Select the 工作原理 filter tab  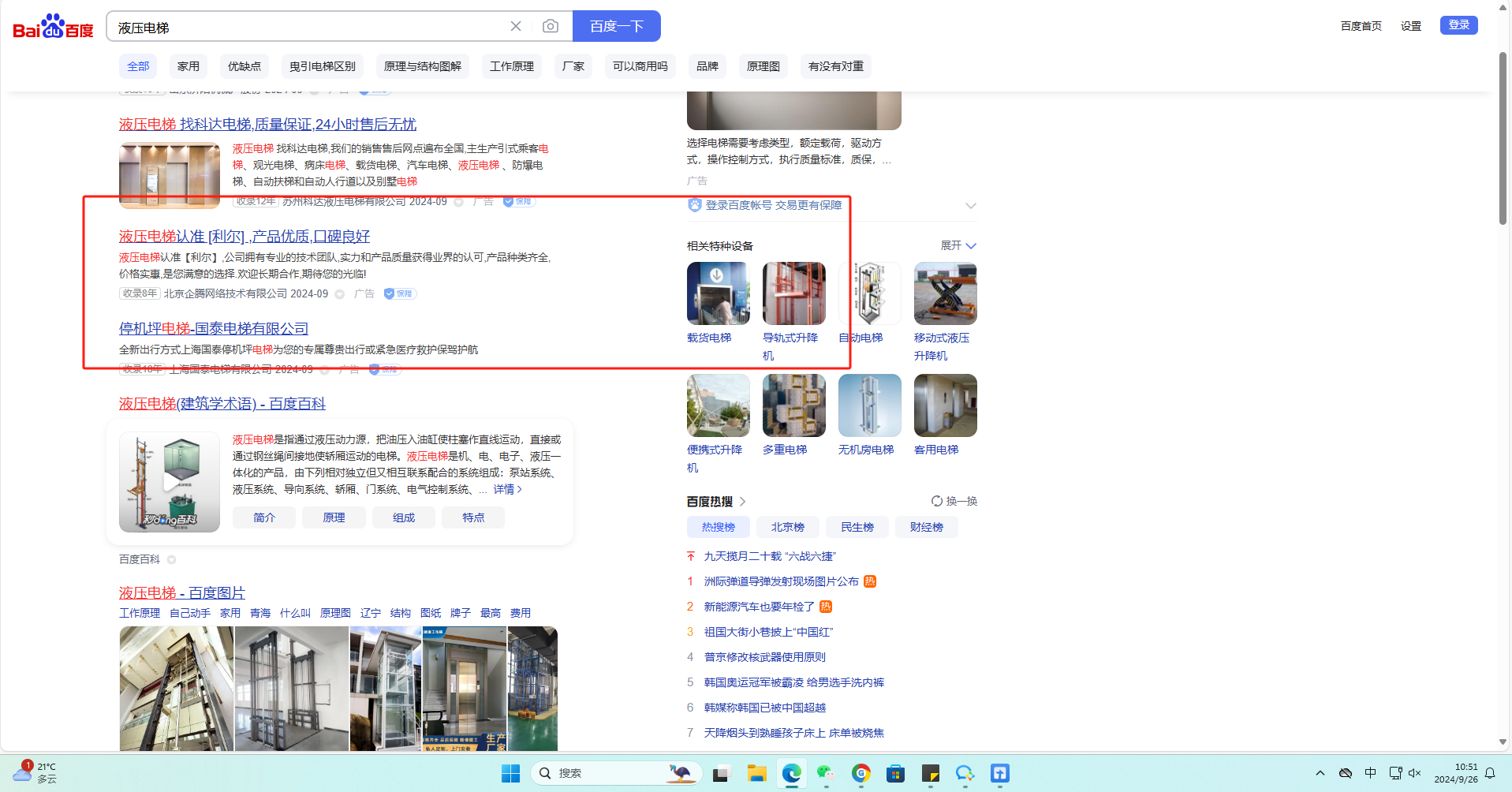(x=512, y=66)
